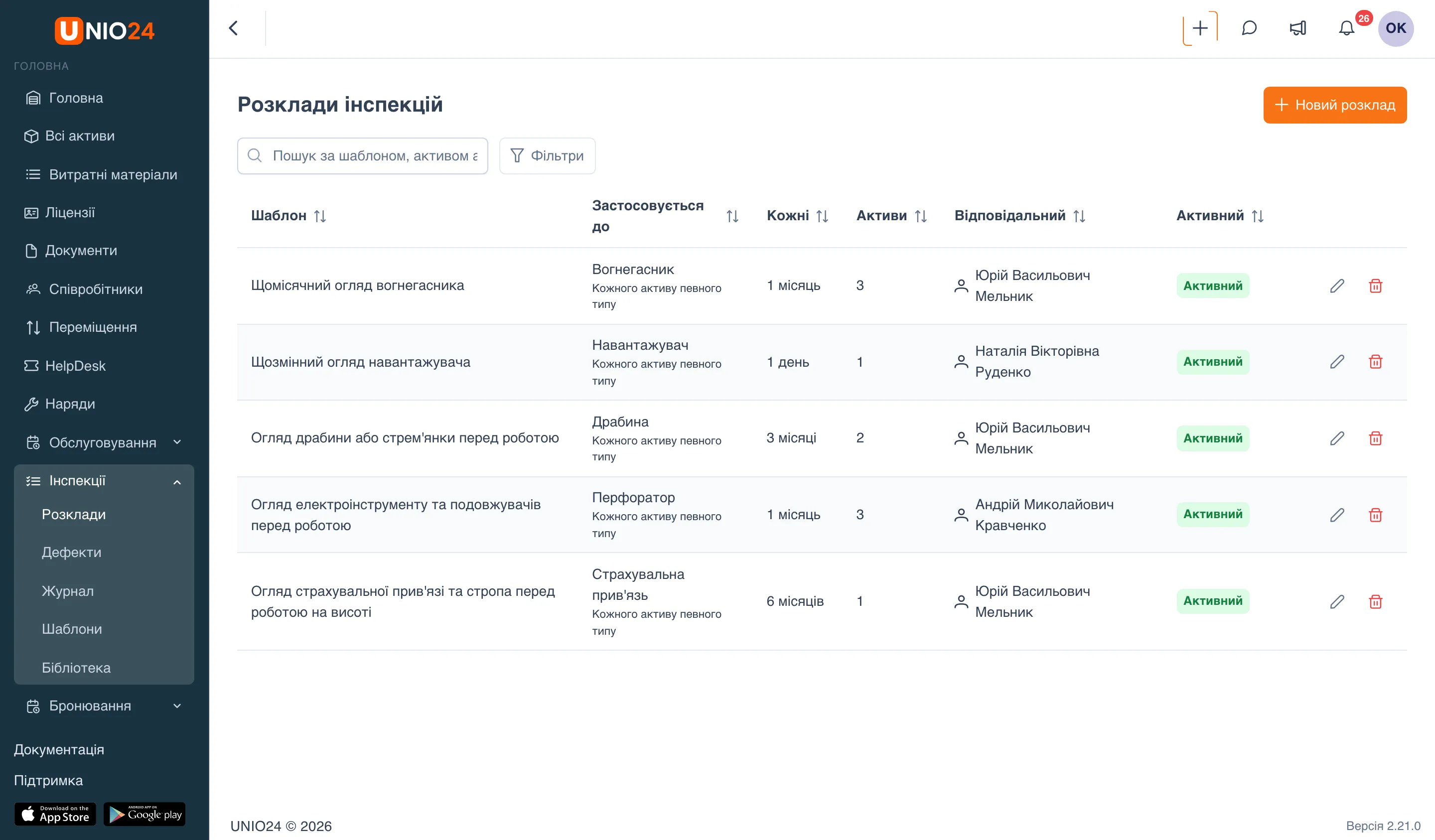
Task: Open the Підтримка link
Action: pyautogui.click(x=48, y=780)
